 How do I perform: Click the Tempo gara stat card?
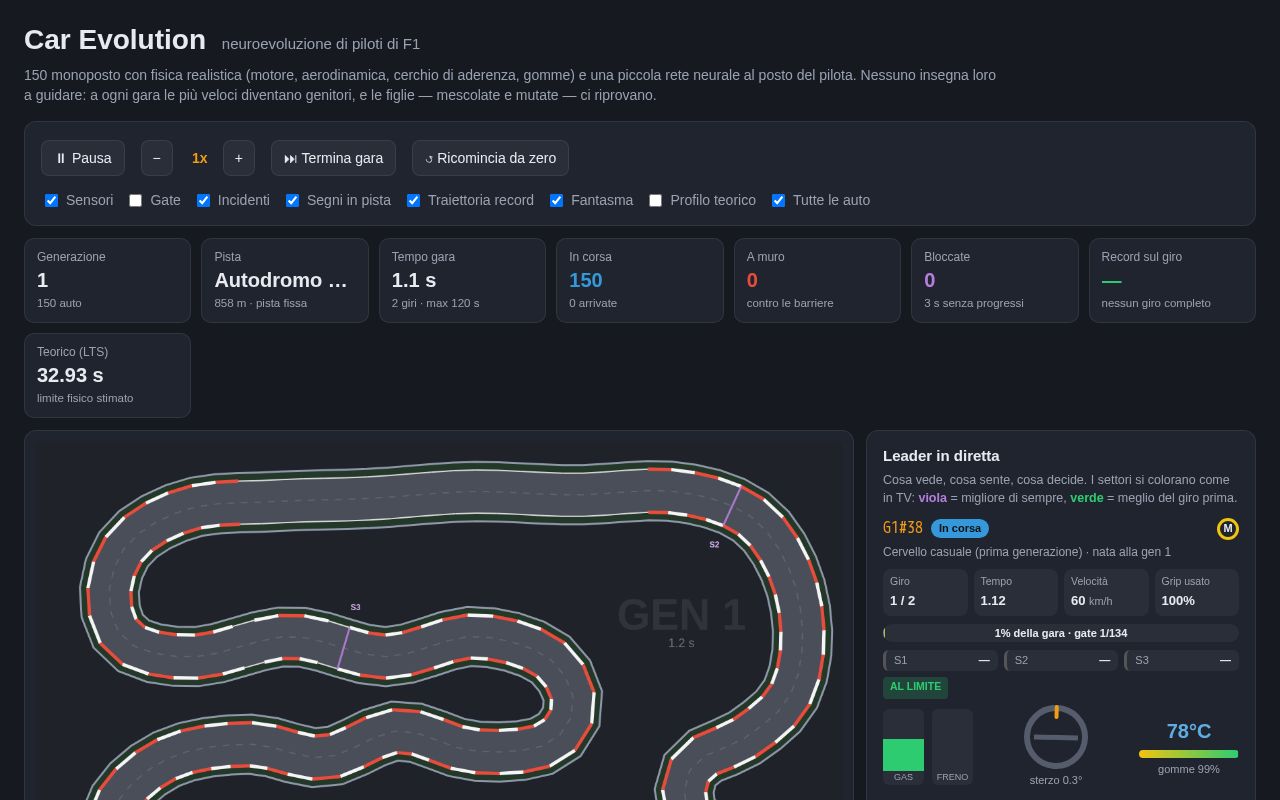pyautogui.click(x=462, y=280)
